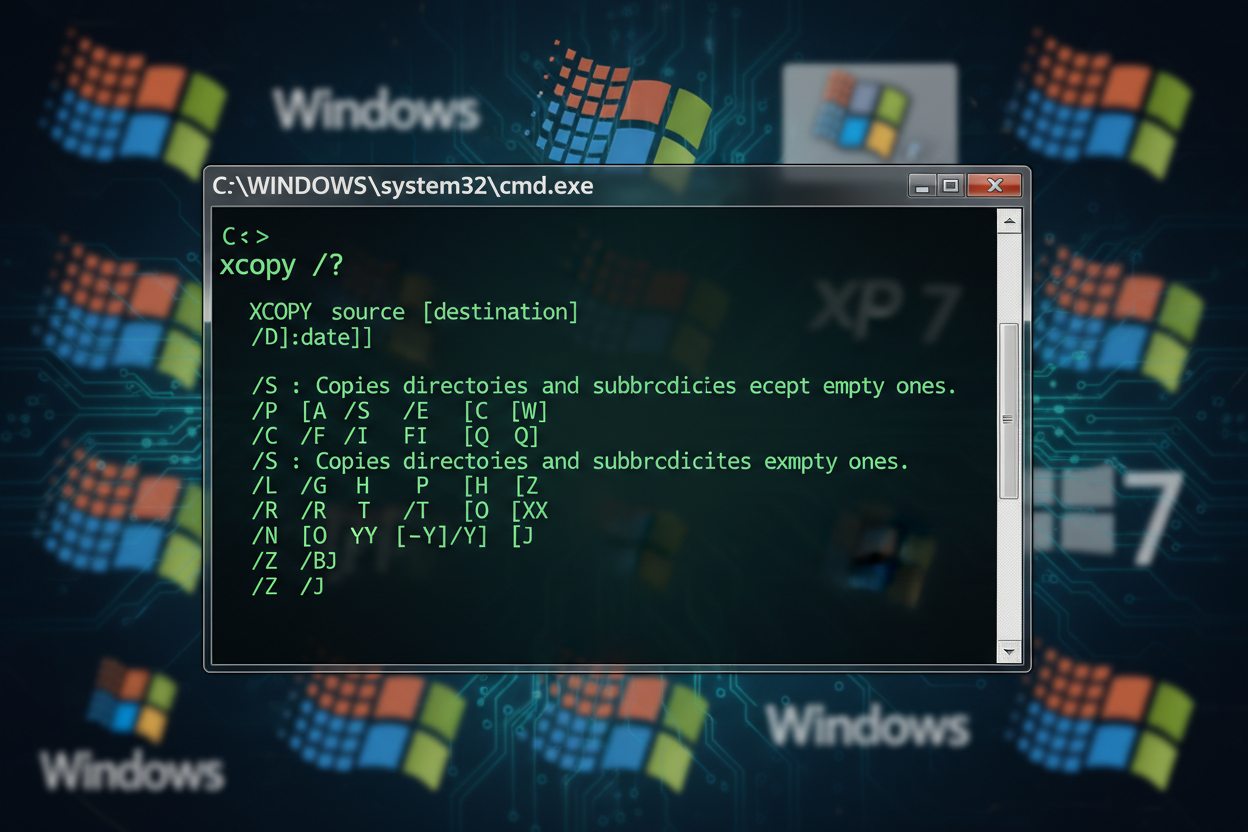Click the typed command xcopy /?
Viewport: 1248px width, 832px height.
pos(282,267)
